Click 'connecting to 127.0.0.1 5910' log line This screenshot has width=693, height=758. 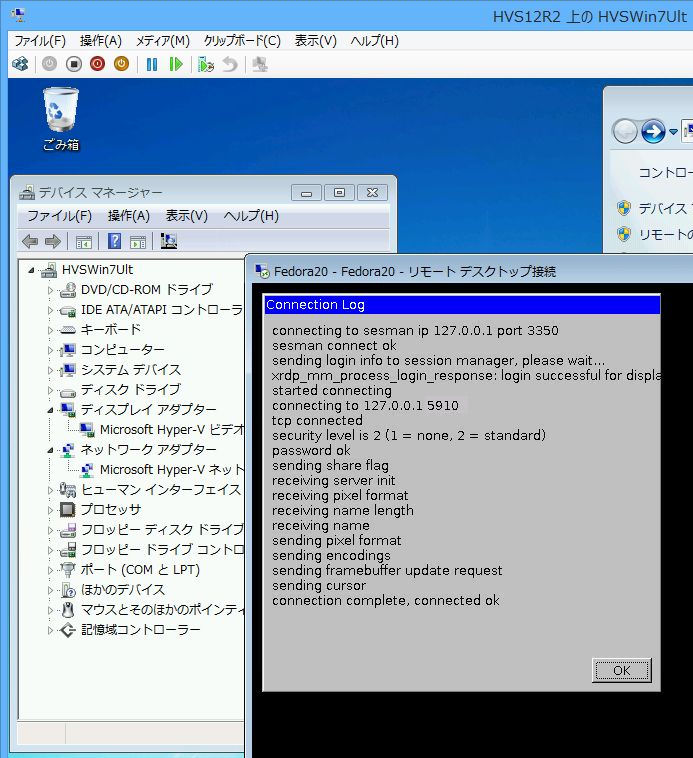365,406
